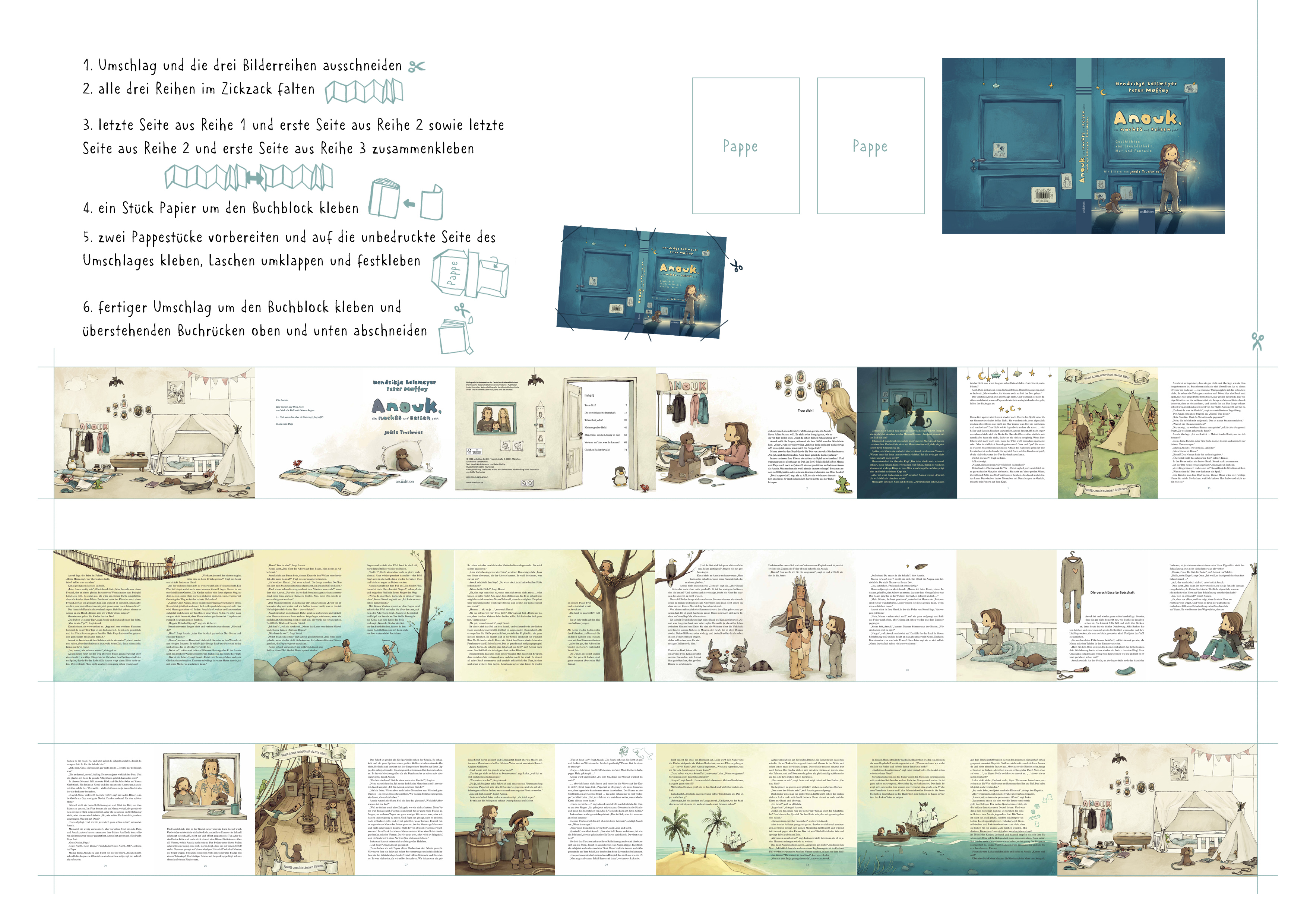Select the river rocks and archer spread

(x=355, y=616)
